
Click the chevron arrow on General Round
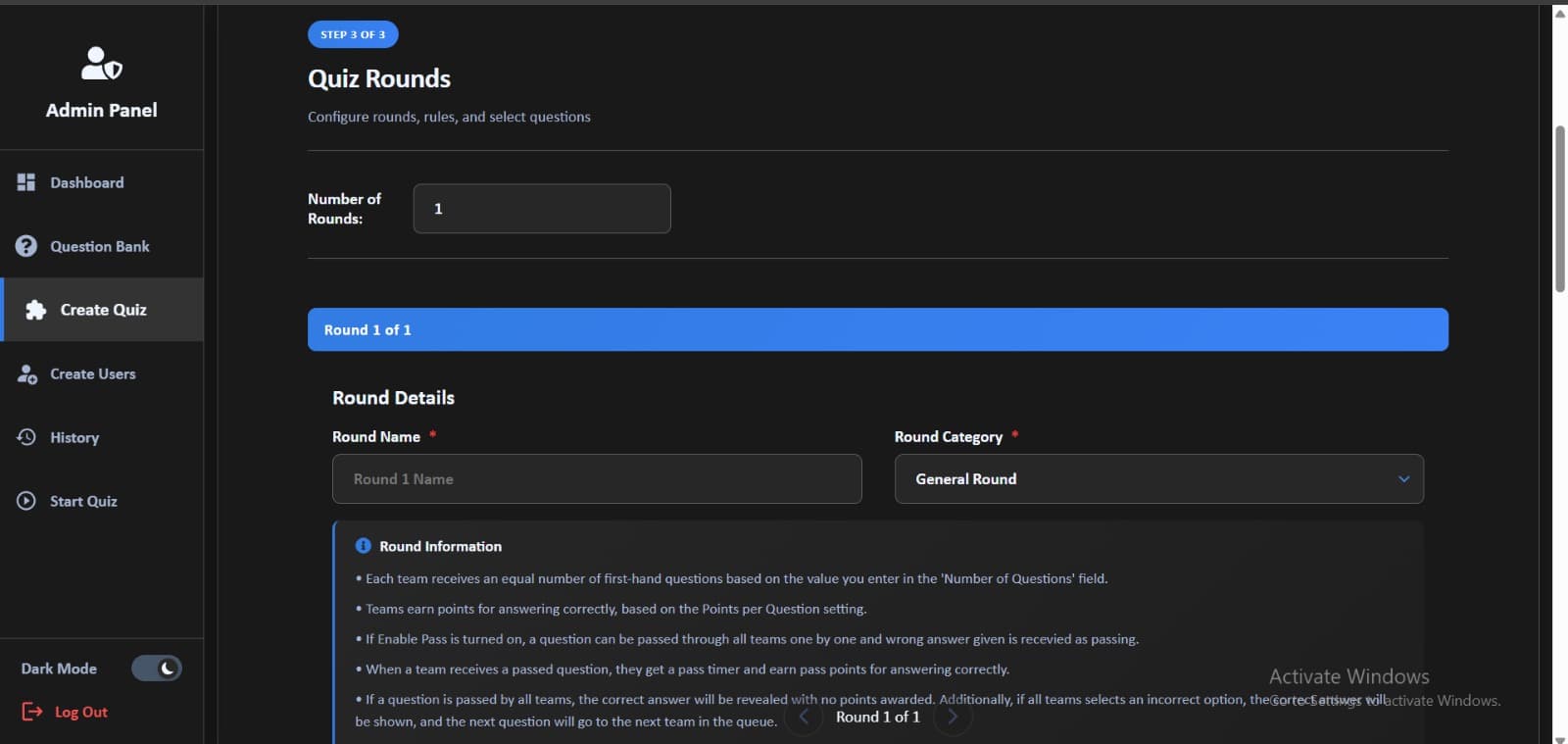(x=1403, y=479)
